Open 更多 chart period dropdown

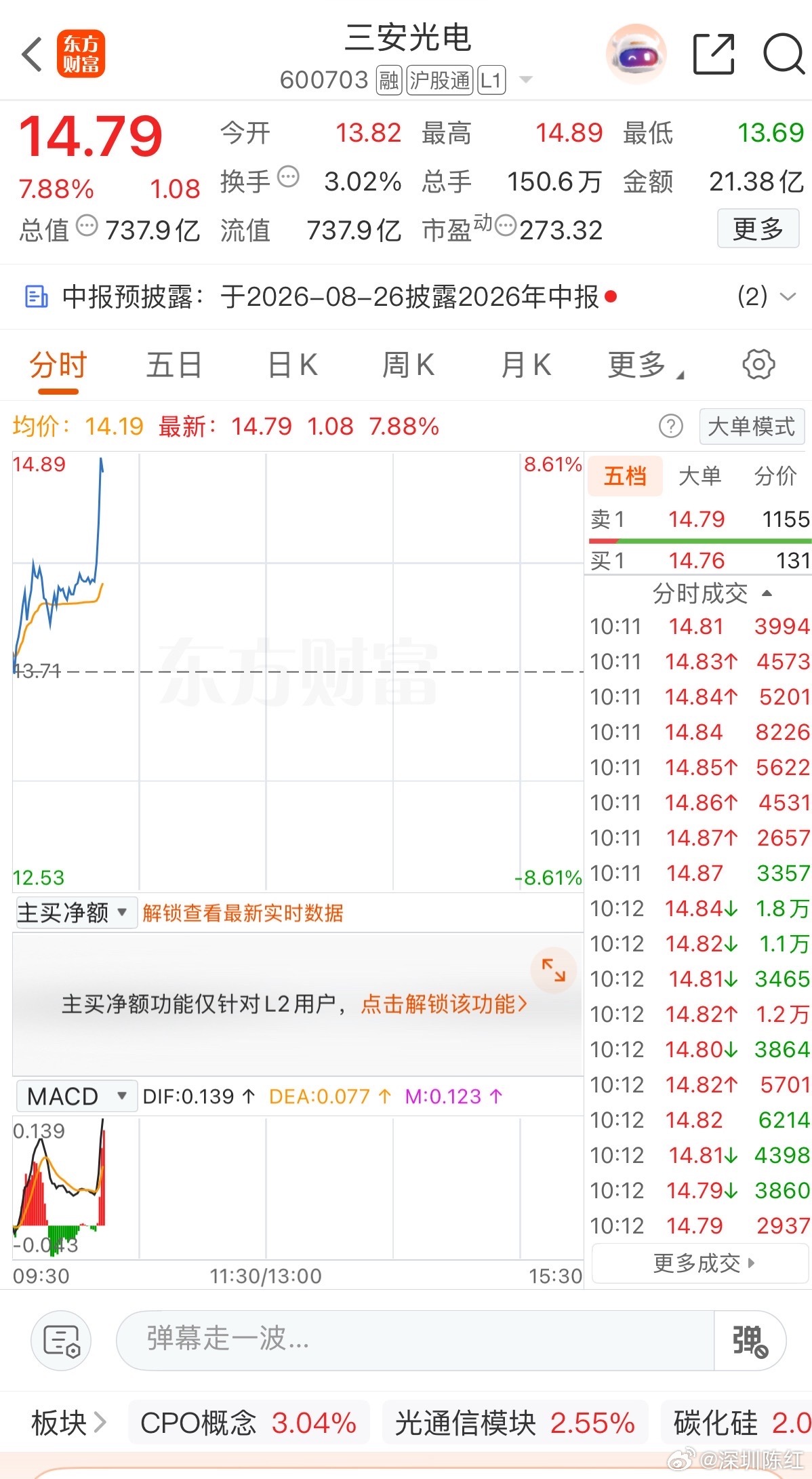646,366
